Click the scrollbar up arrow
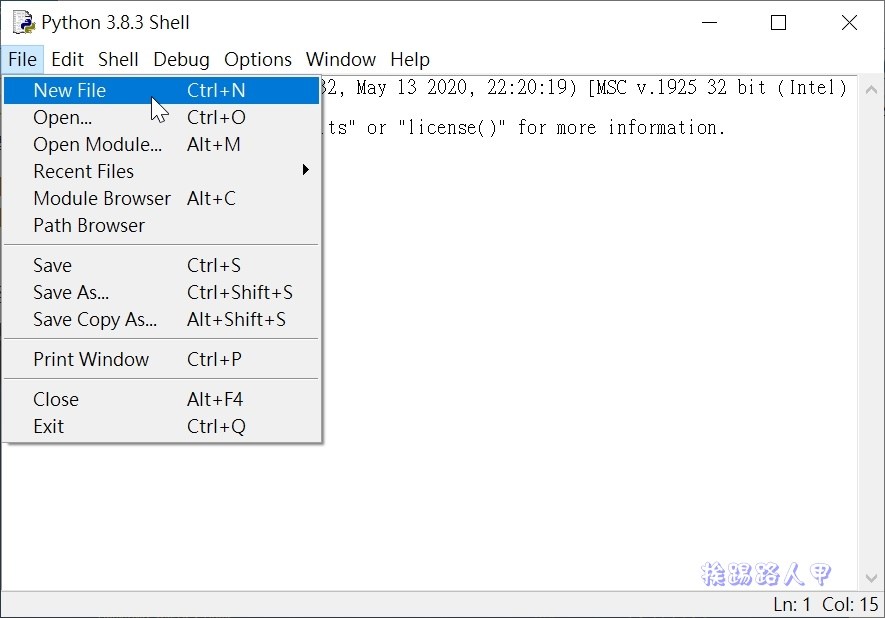This screenshot has width=885, height=618. tap(871, 89)
